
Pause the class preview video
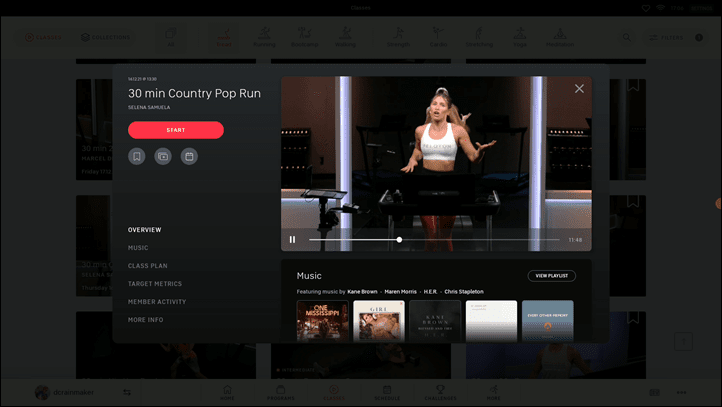(x=292, y=239)
